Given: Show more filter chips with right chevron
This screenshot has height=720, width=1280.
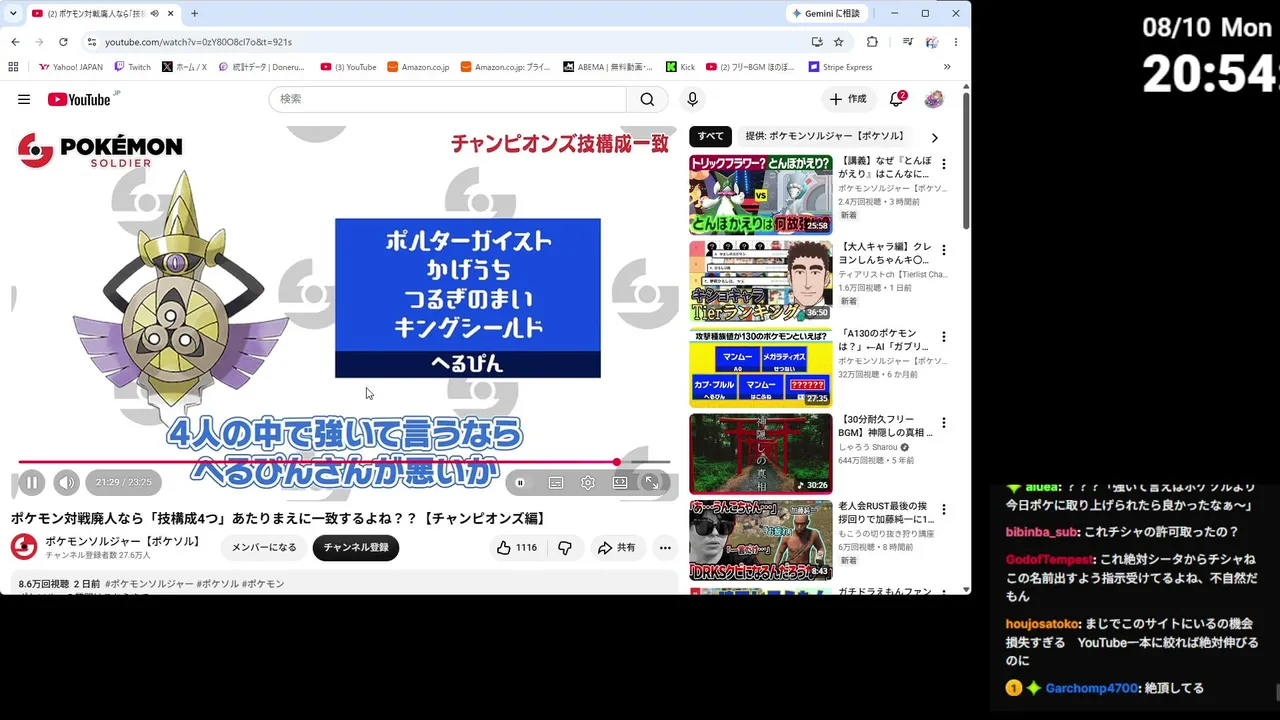Looking at the screenshot, I should coord(934,137).
